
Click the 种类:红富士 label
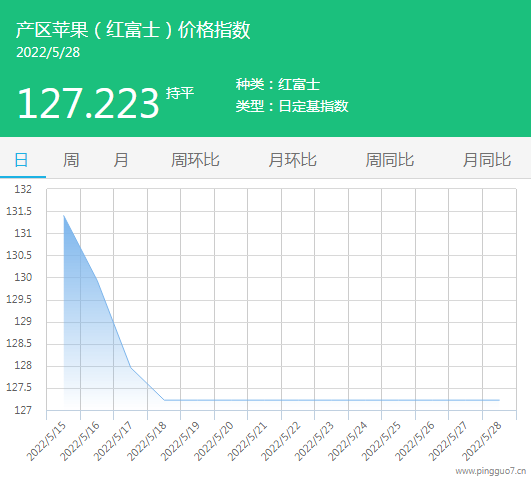[278, 84]
